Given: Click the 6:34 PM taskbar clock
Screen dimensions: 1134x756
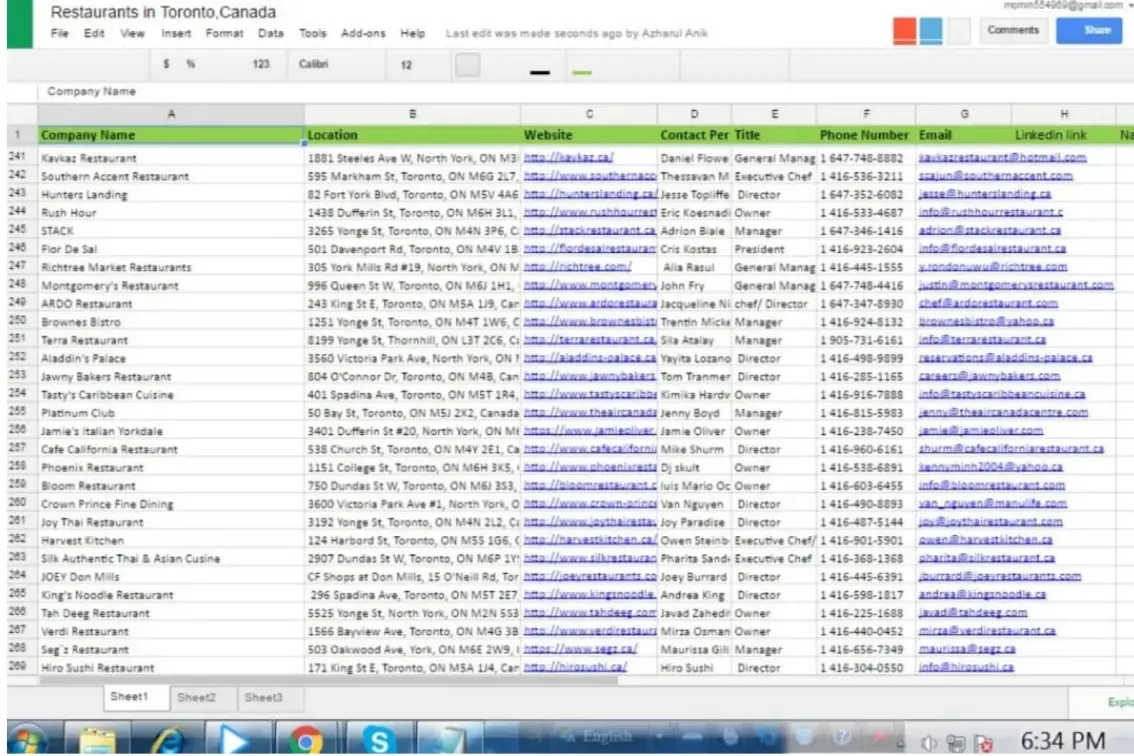Looking at the screenshot, I should (x=1062, y=741).
